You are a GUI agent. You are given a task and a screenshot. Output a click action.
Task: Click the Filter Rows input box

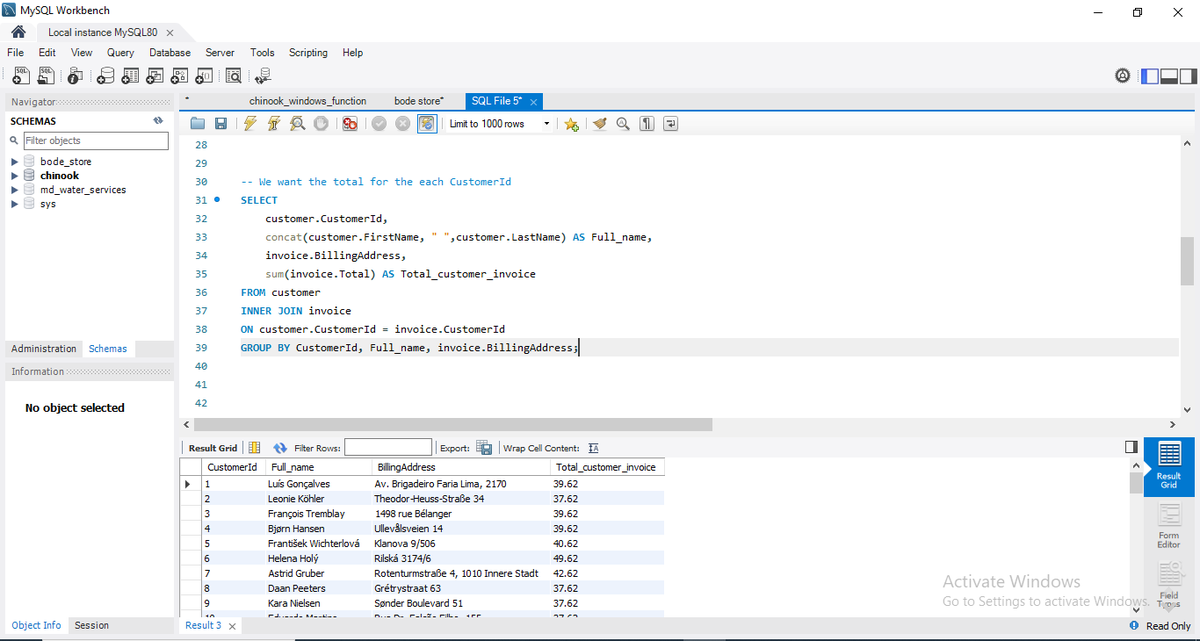tap(388, 447)
